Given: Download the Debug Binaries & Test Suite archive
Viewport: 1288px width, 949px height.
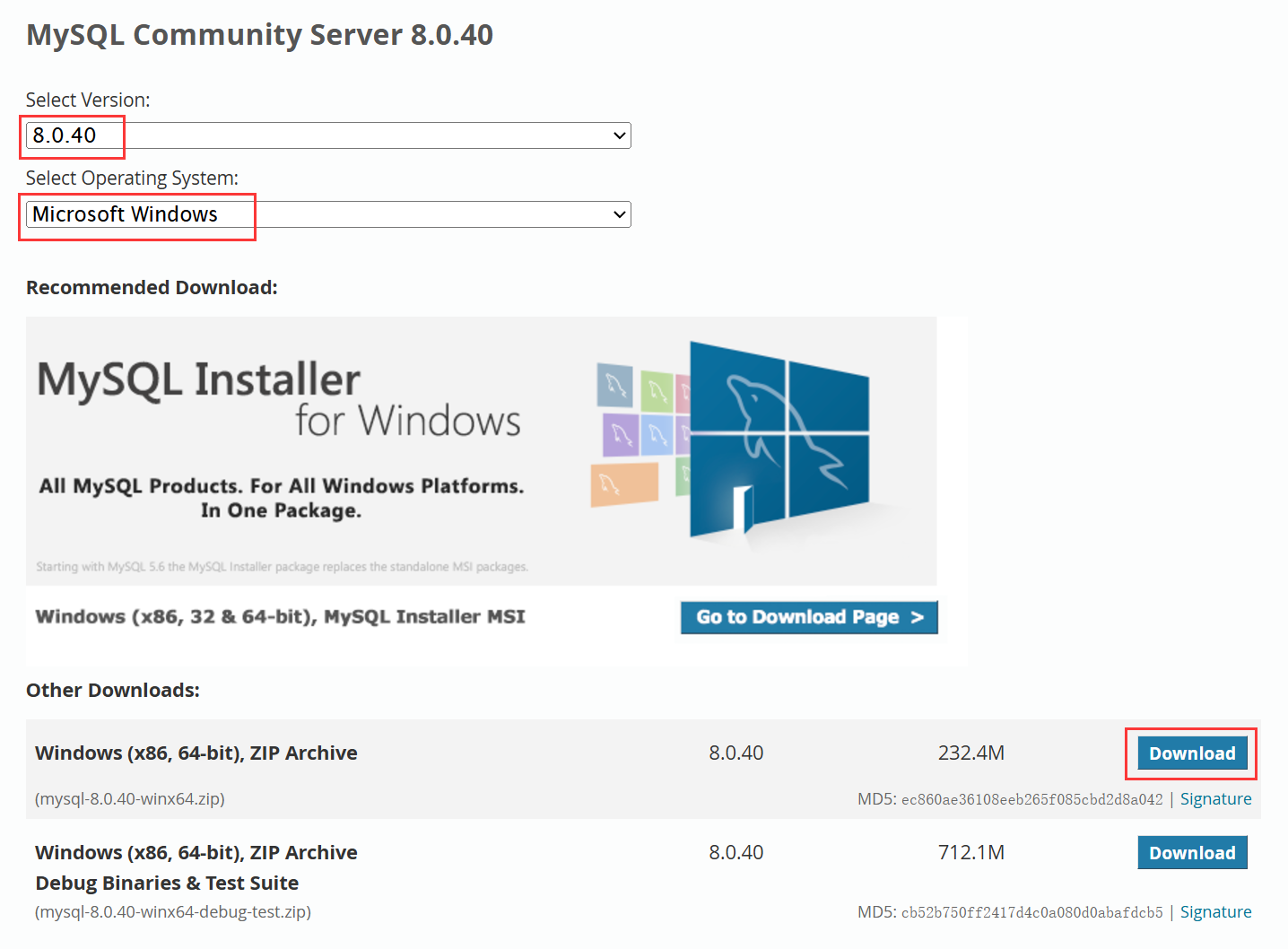Looking at the screenshot, I should [x=1192, y=853].
